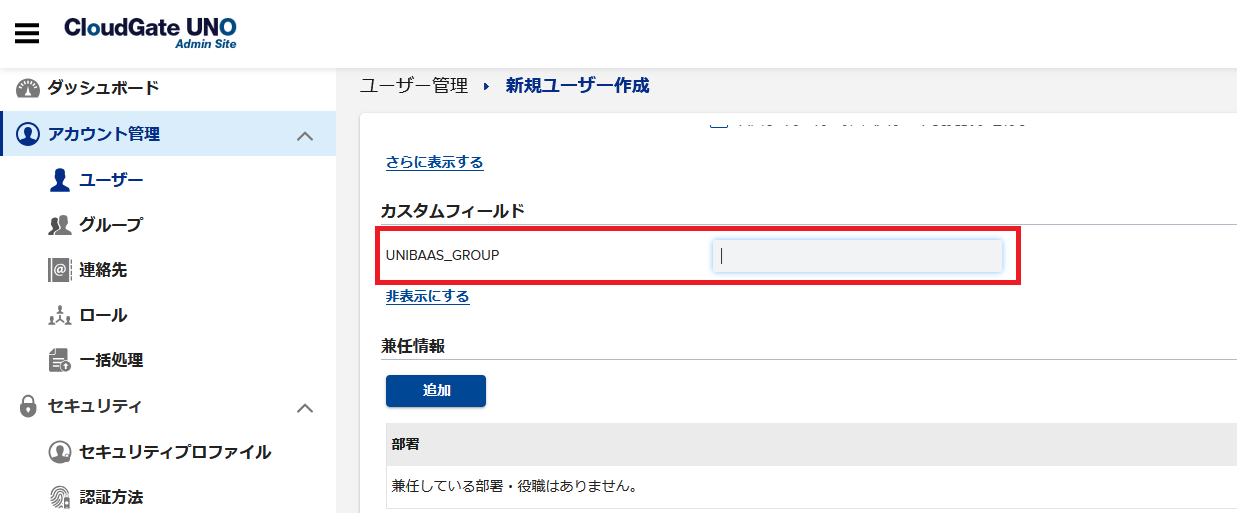The height and width of the screenshot is (513, 1237).
Task: Navigate to ユーザー管理 in the breadcrumb
Action: (414, 86)
